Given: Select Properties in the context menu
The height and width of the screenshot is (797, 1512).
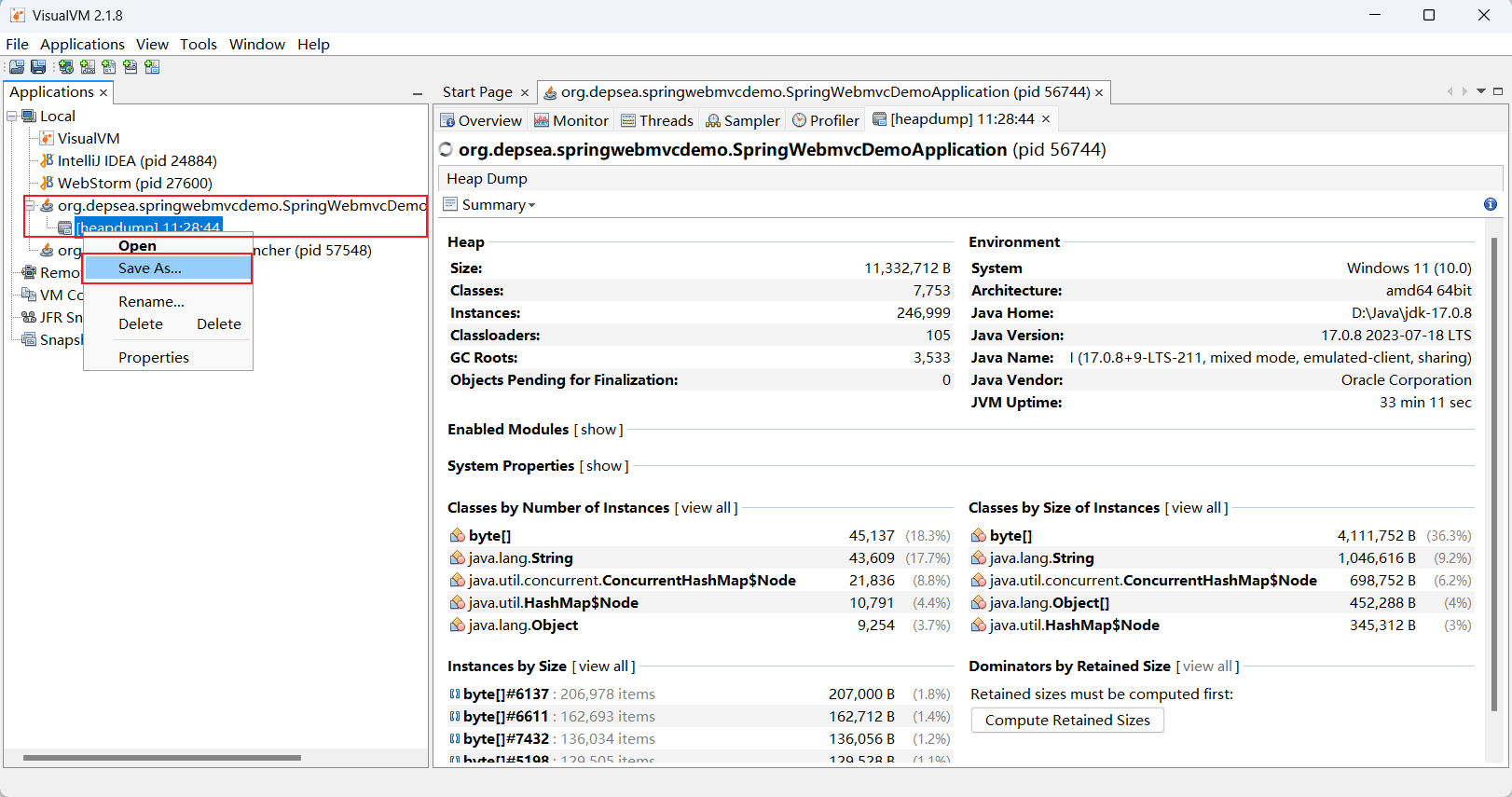Looking at the screenshot, I should (x=154, y=358).
